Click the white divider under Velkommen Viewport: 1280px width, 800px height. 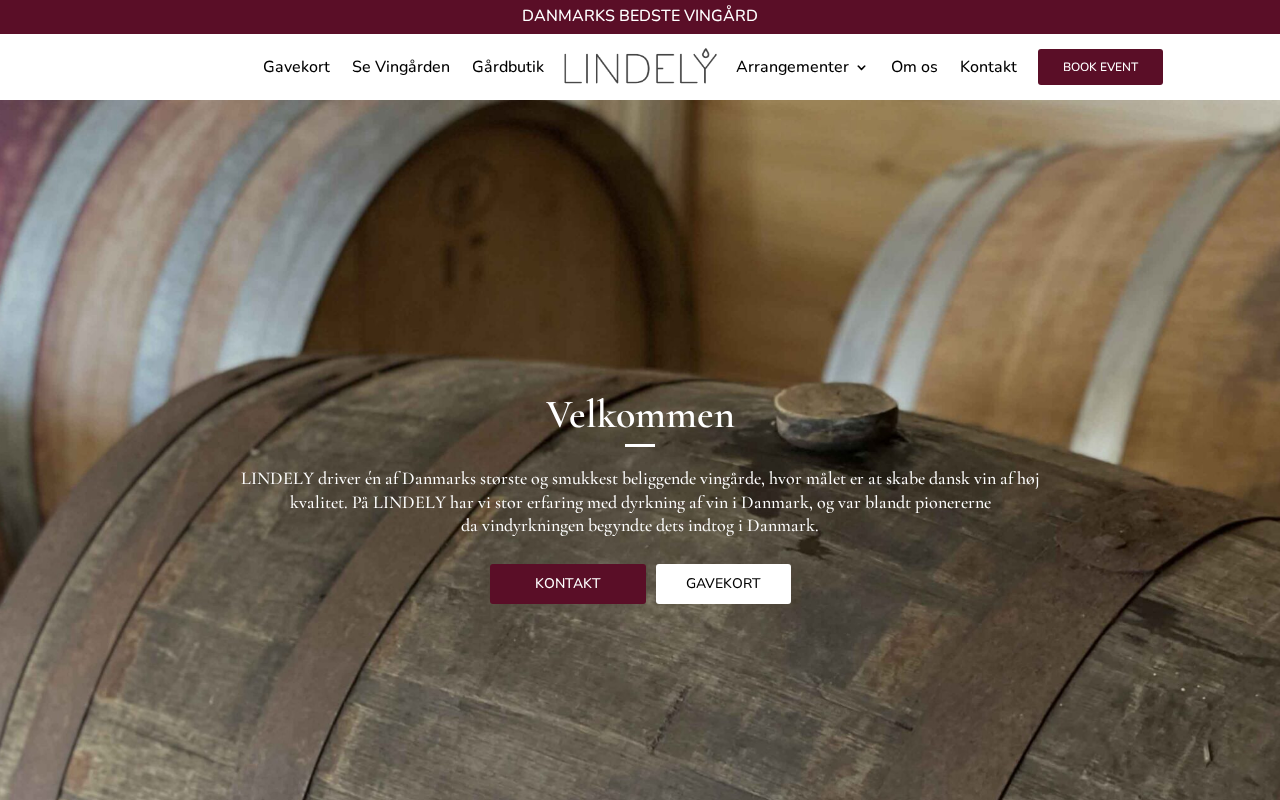640,445
